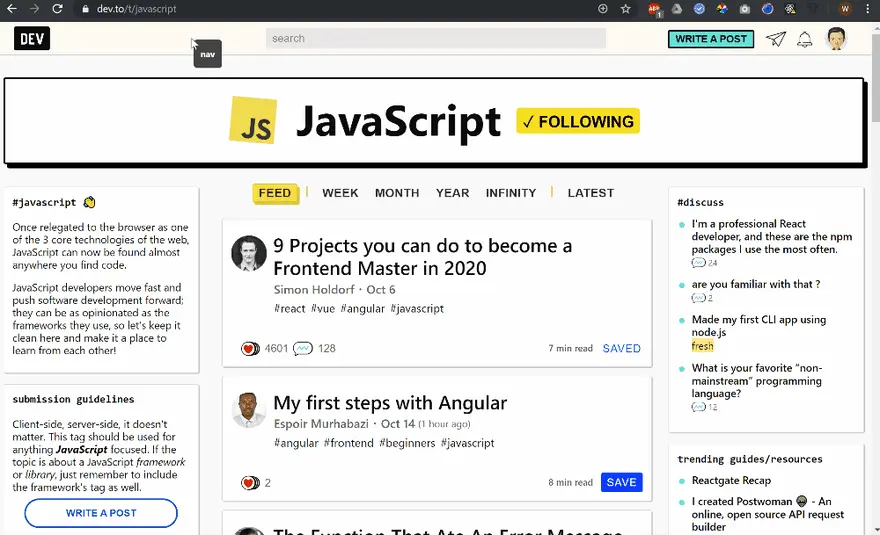Open the React DevTools extension icon

click(790, 8)
